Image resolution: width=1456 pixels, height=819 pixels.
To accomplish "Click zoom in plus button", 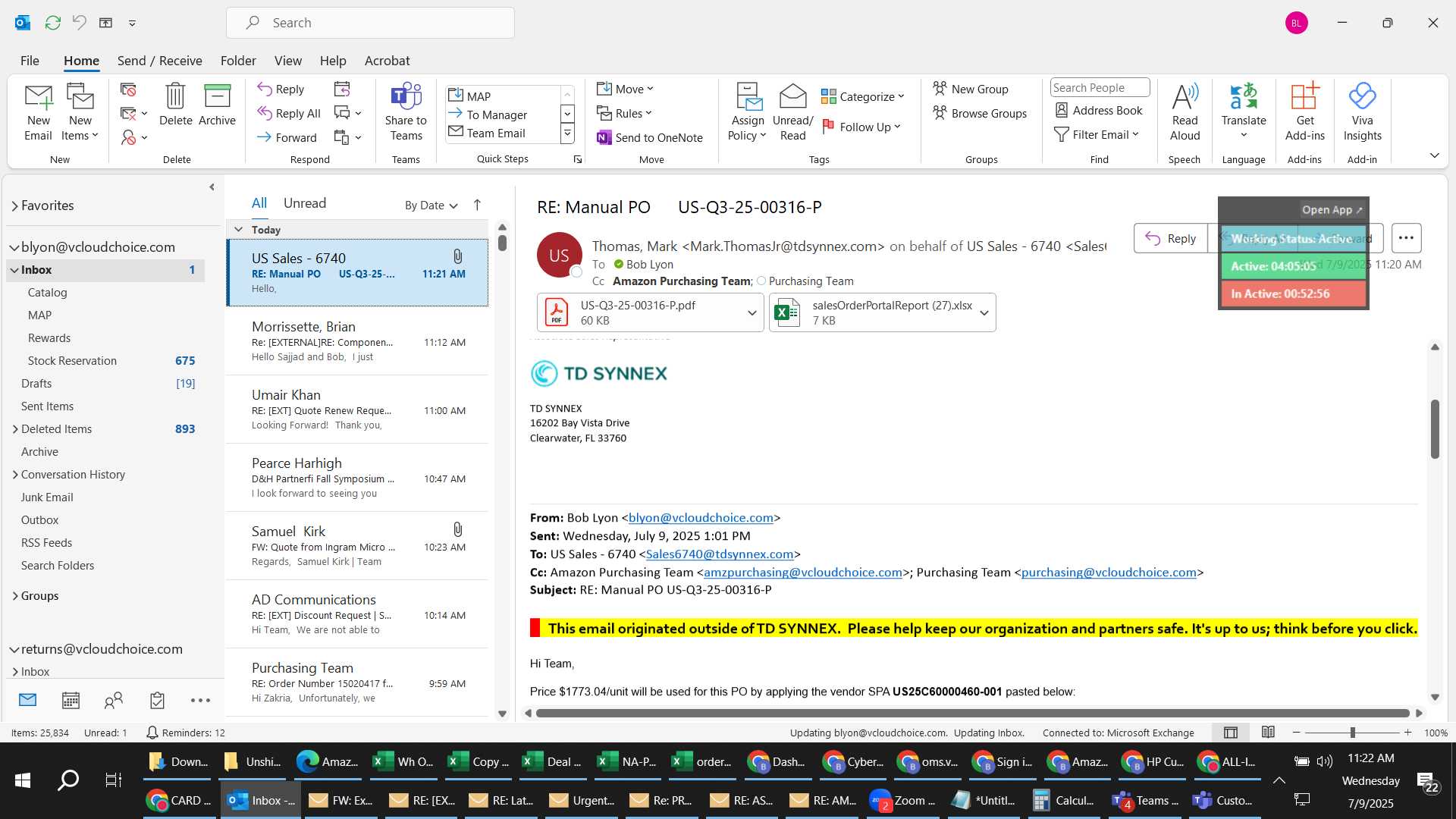I will tap(1407, 733).
